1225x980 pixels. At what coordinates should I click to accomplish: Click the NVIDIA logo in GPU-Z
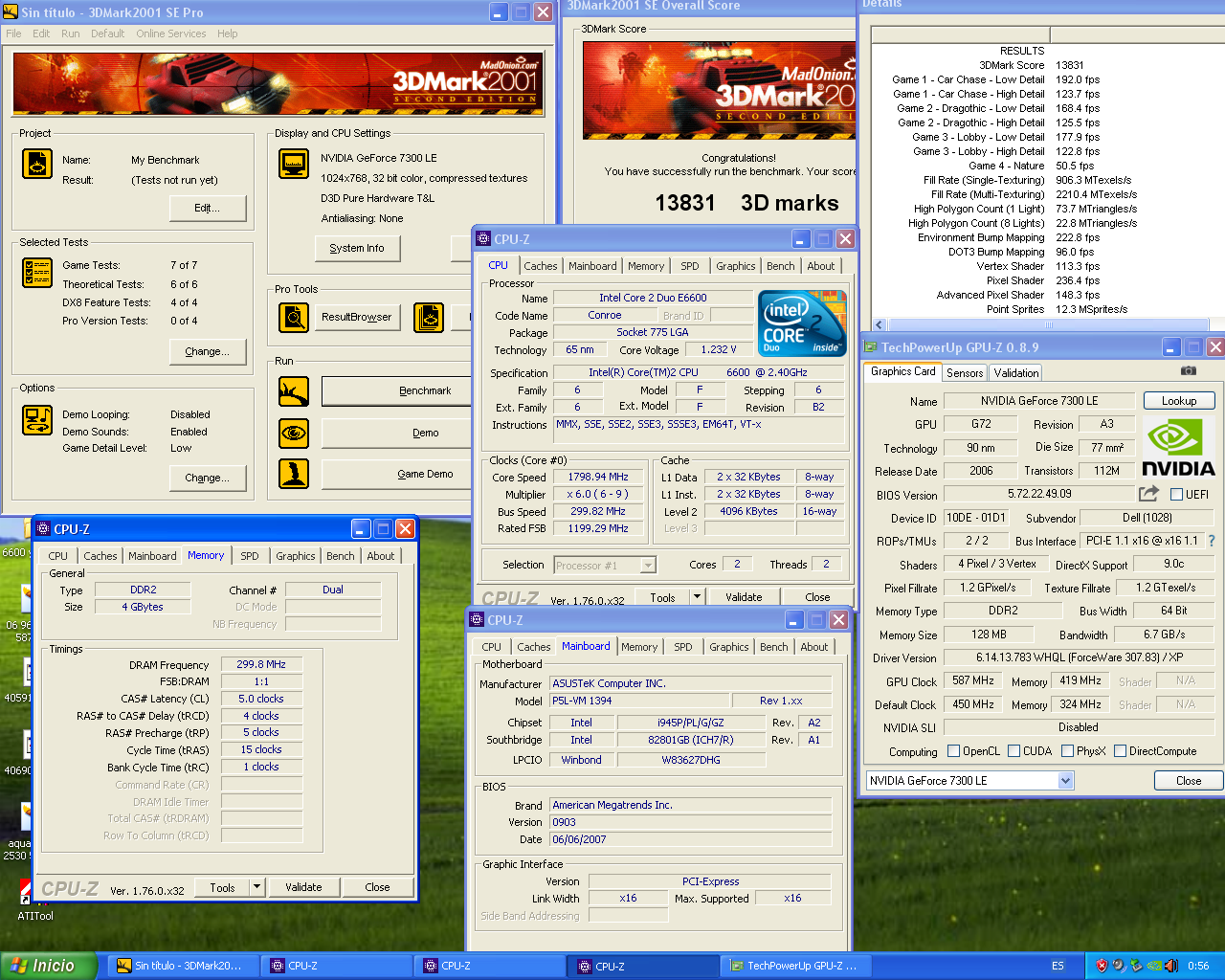click(x=1179, y=448)
